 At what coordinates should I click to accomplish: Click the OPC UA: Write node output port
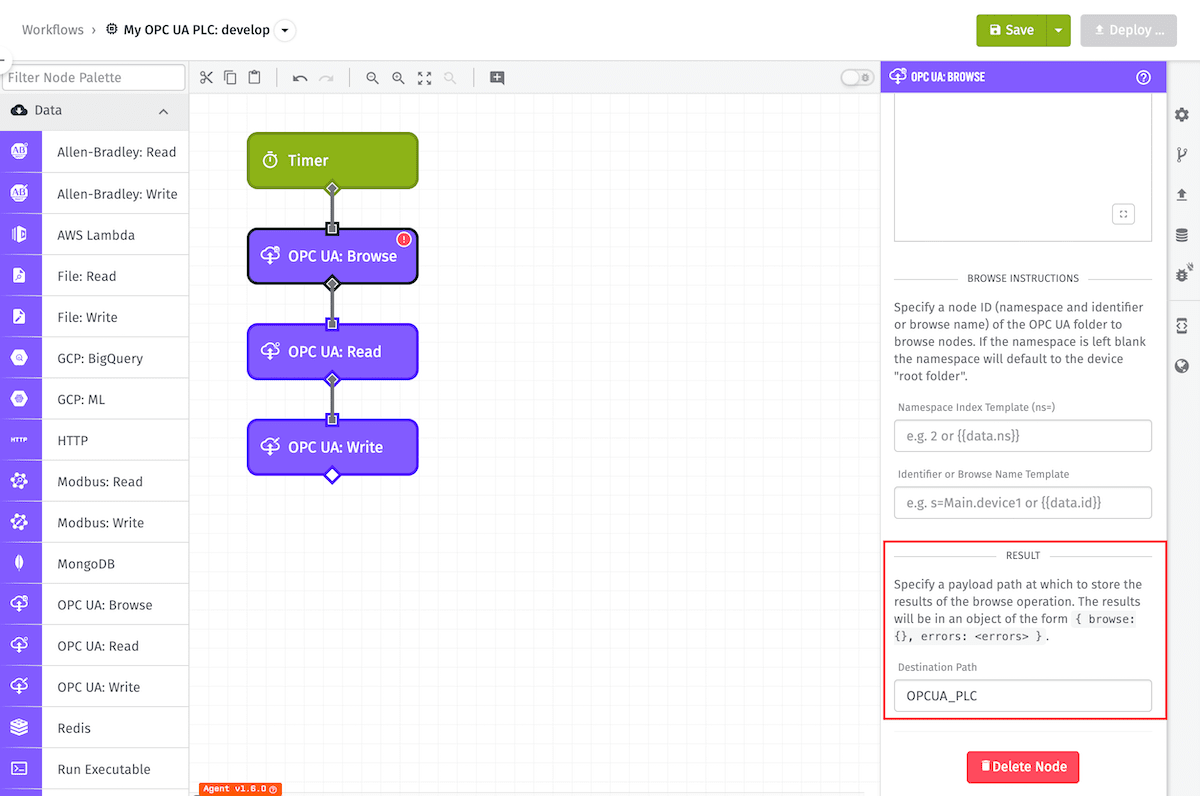pos(333,475)
